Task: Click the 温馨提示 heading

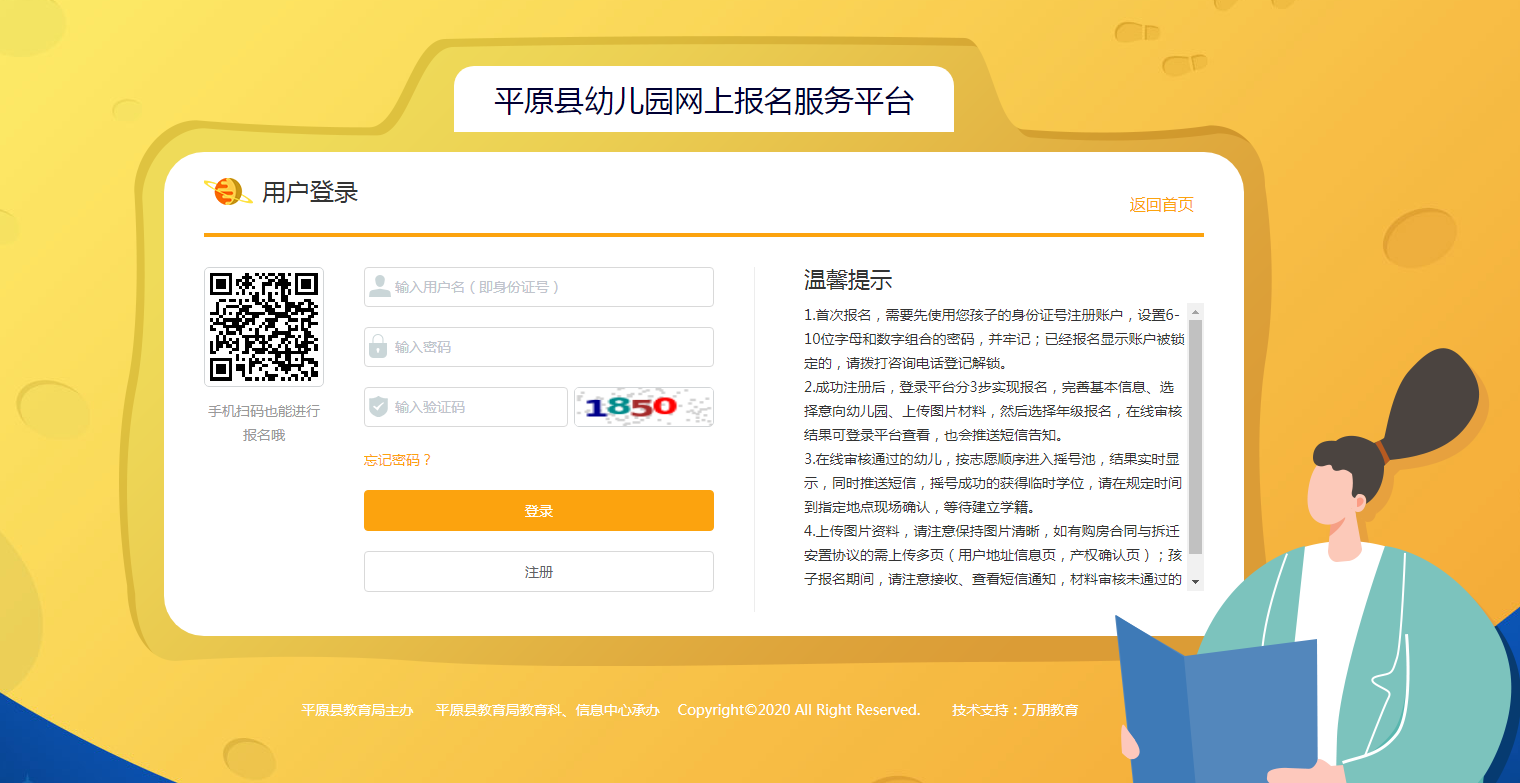Action: [848, 280]
